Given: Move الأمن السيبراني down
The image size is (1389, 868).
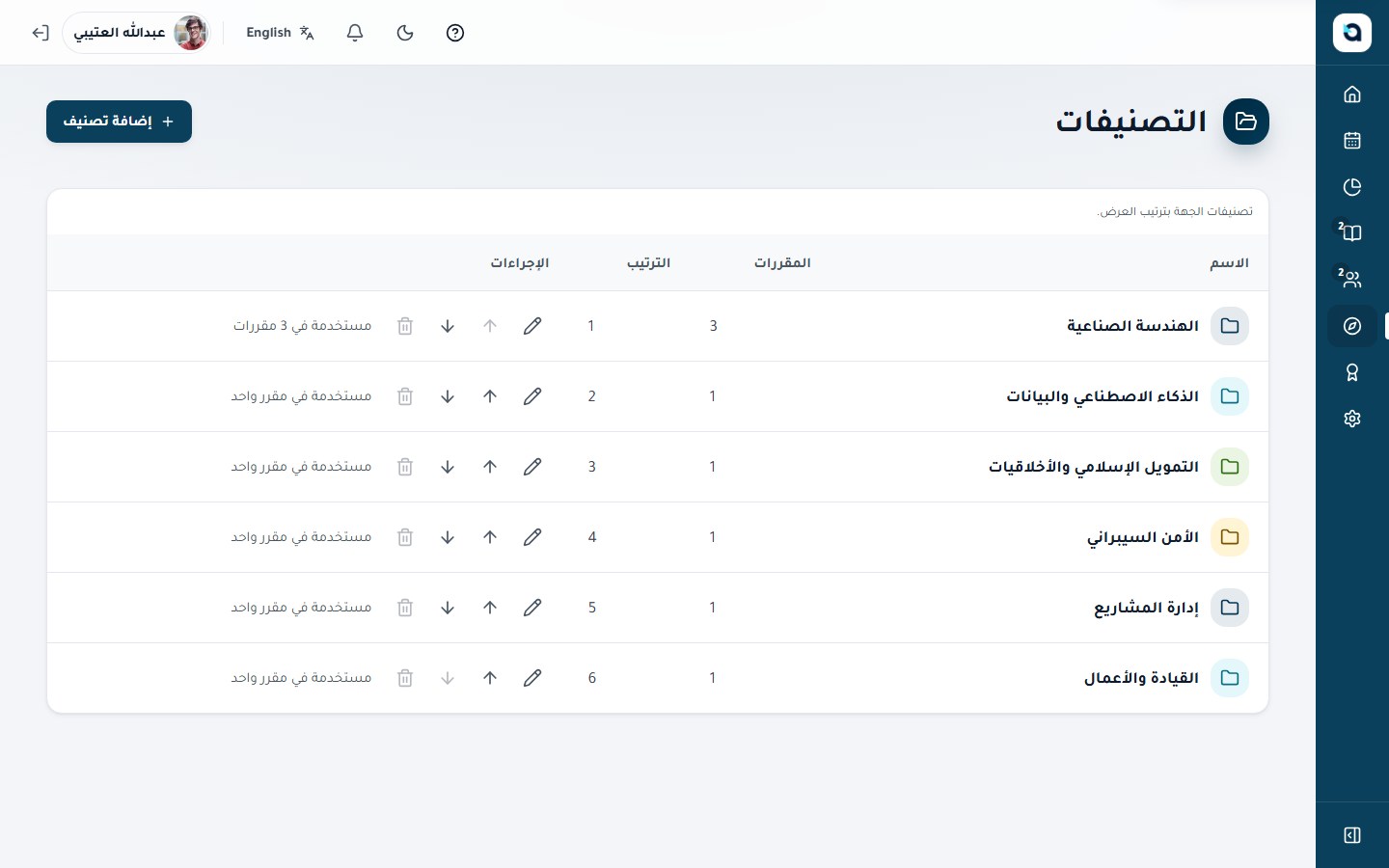Looking at the screenshot, I should click(448, 537).
